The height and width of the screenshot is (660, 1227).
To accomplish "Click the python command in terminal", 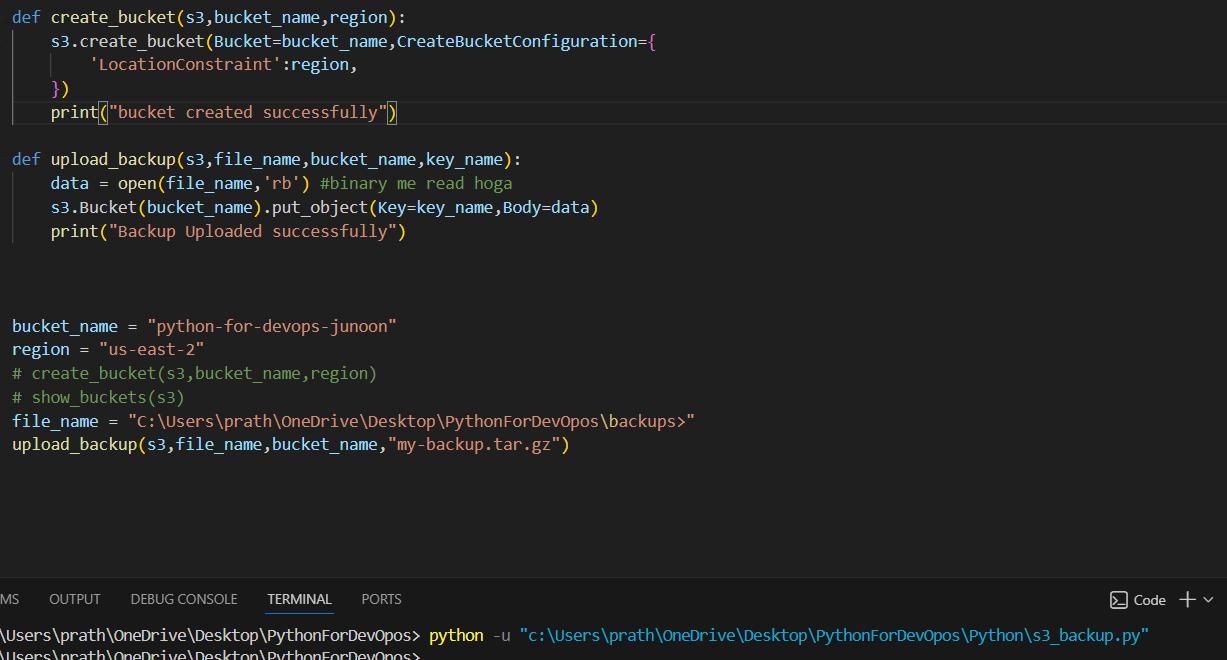I will coord(456,636).
